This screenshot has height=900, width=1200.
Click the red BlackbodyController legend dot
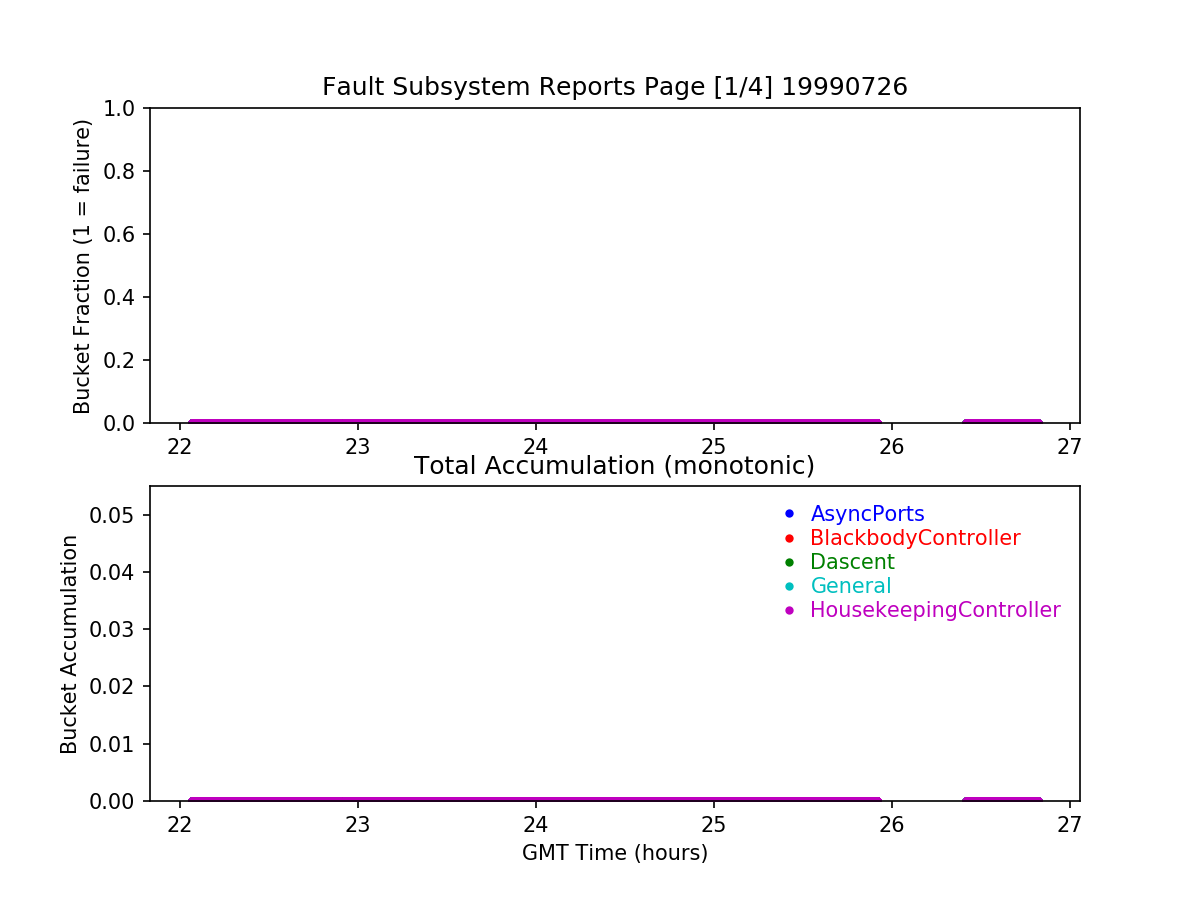coord(789,538)
